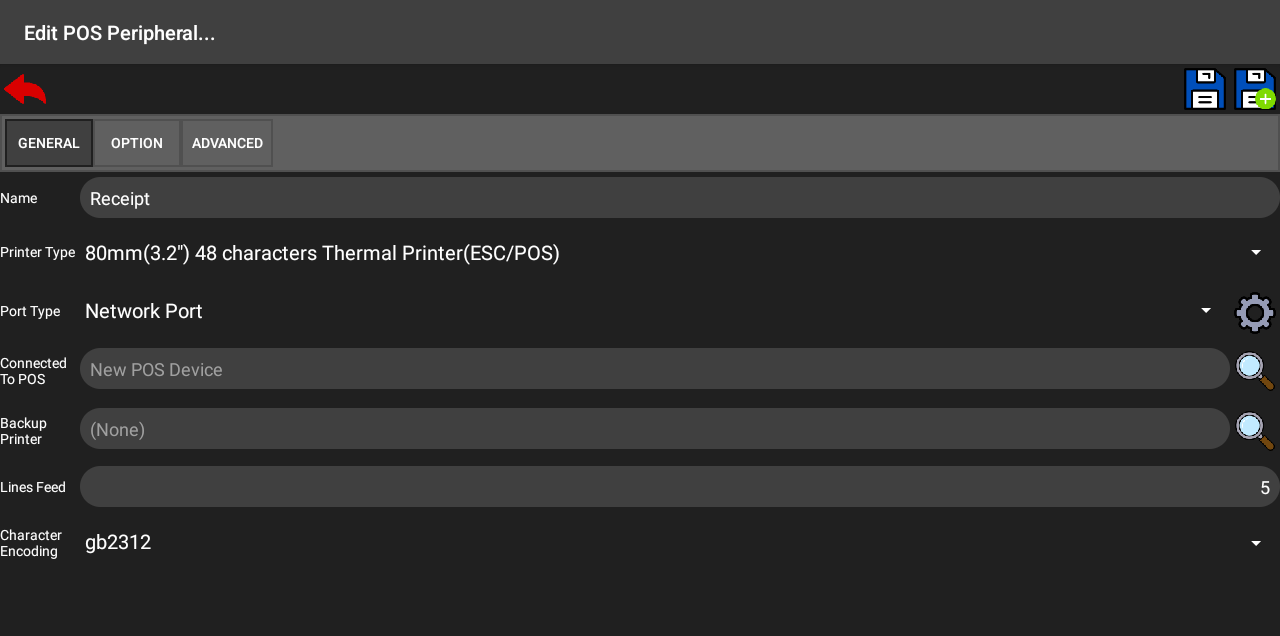Focus the Name field containing Receipt
This screenshot has height=636, width=1280.
(680, 198)
